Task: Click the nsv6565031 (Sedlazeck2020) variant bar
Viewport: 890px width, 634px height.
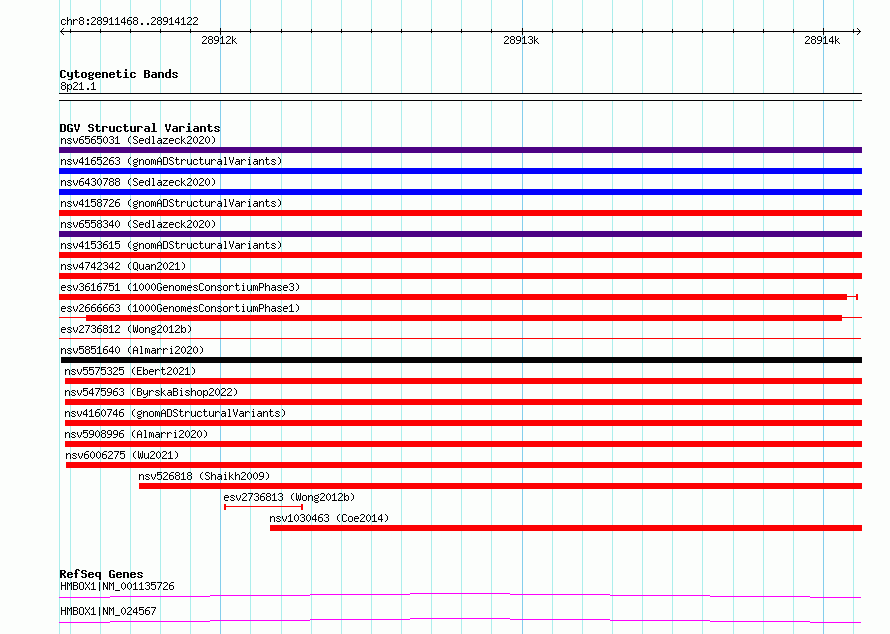Action: pos(460,150)
